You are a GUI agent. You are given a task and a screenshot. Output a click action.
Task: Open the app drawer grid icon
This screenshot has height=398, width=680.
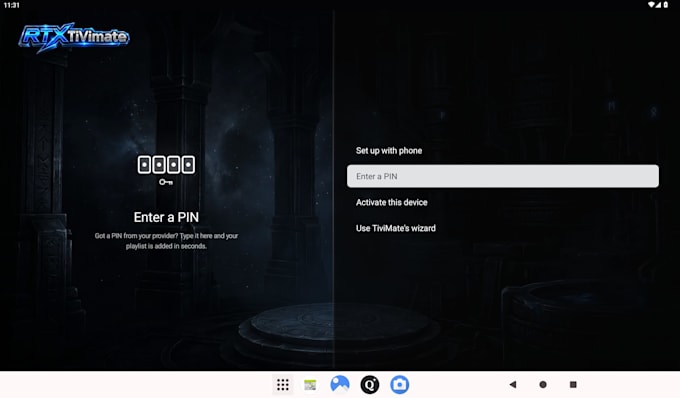click(x=283, y=385)
